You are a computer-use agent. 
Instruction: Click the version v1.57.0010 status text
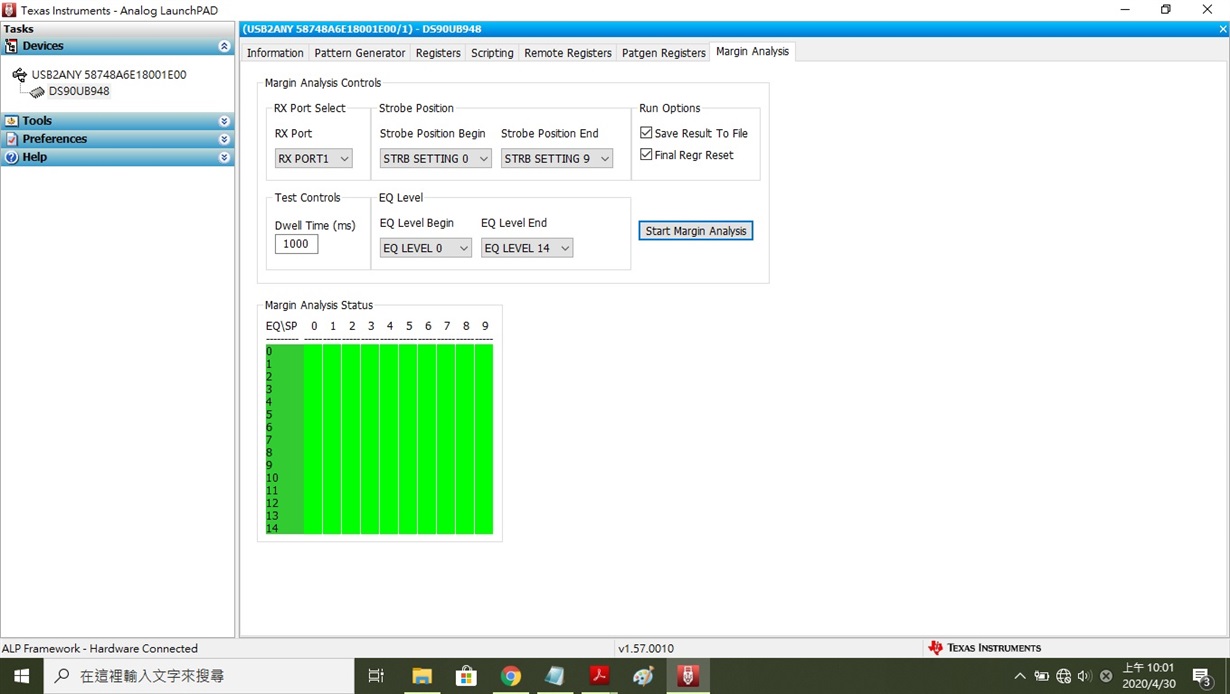pyautogui.click(x=646, y=648)
